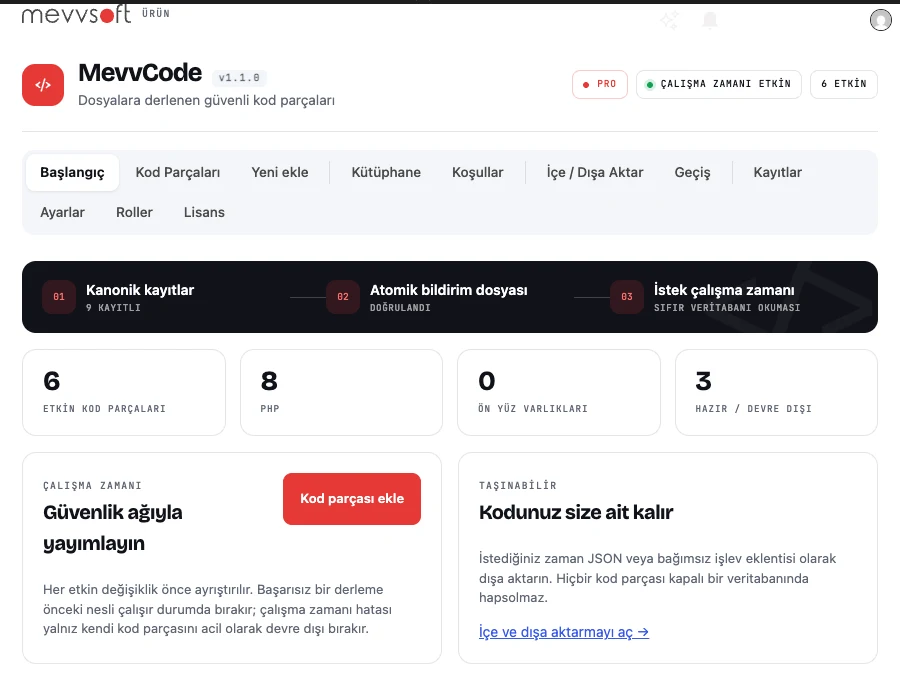Open the 6 ETKİN KOD PARÇALARI stat card
900x700 pixels.
(x=124, y=392)
